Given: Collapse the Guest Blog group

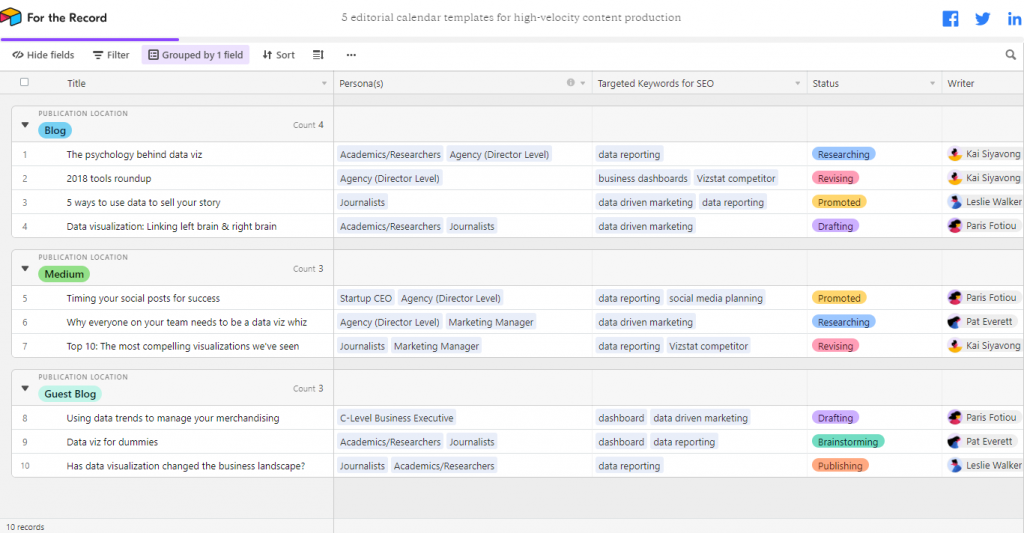Looking at the screenshot, I should coord(25,389).
